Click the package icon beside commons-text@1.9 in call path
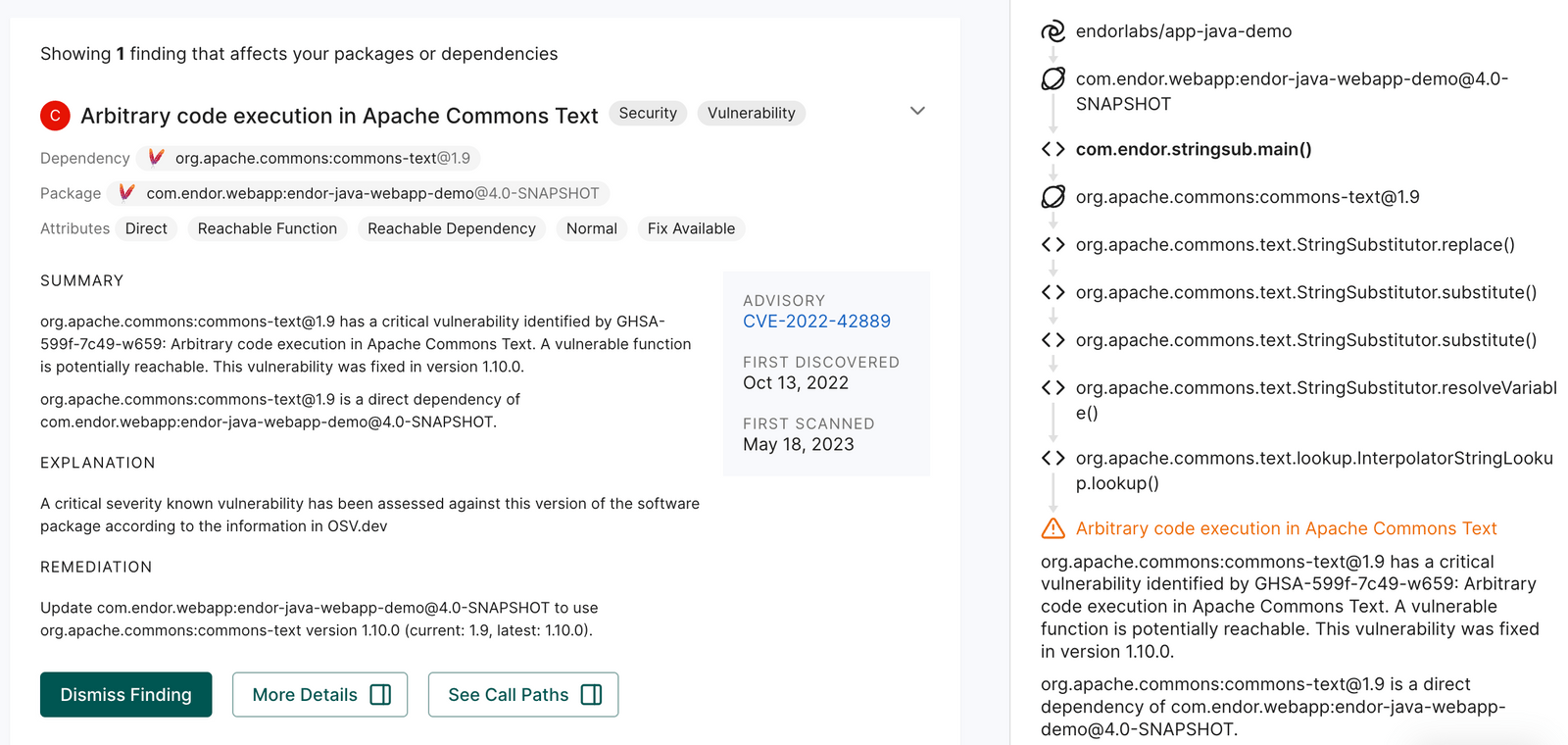This screenshot has height=745, width=1568. click(1053, 197)
